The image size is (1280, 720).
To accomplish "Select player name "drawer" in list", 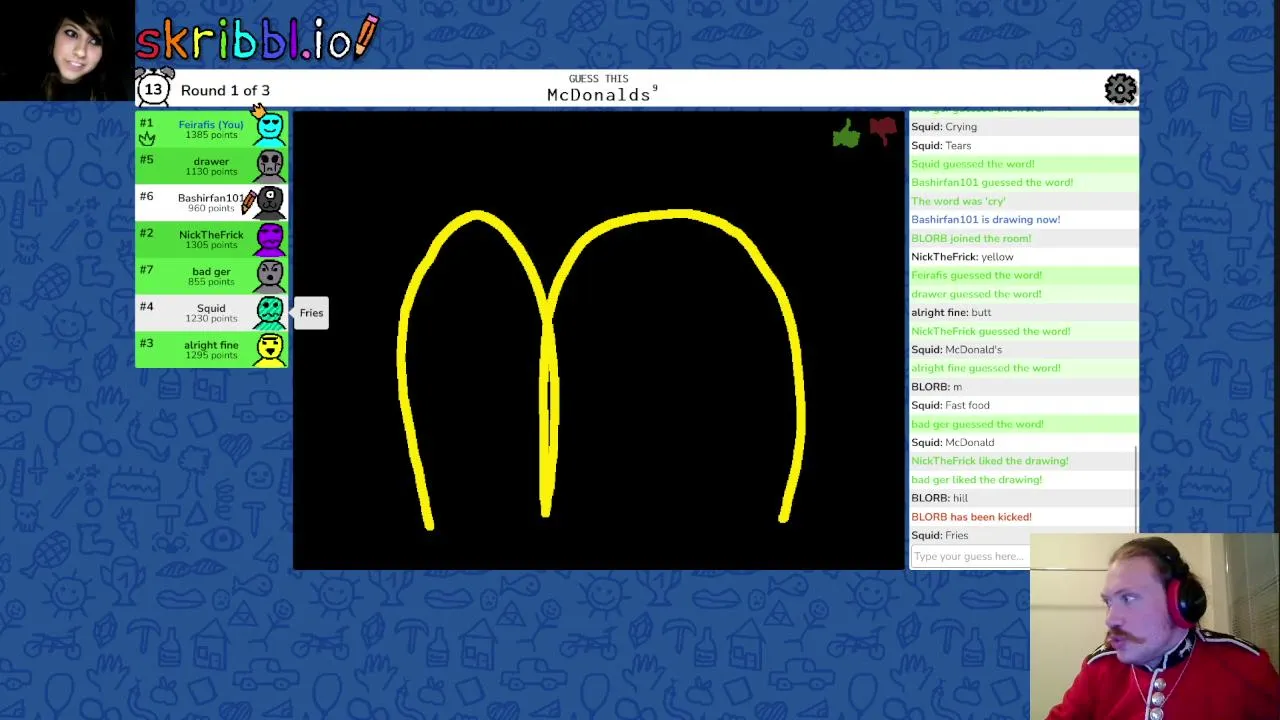I will tap(211, 161).
